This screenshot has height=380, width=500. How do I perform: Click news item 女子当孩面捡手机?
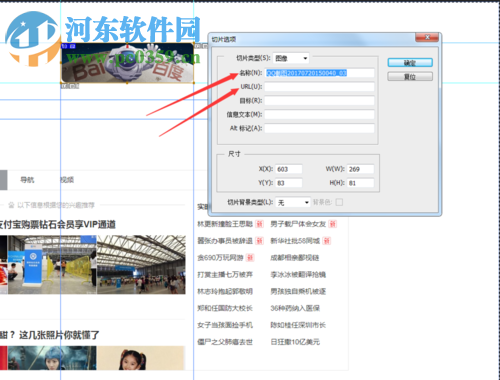point(225,325)
